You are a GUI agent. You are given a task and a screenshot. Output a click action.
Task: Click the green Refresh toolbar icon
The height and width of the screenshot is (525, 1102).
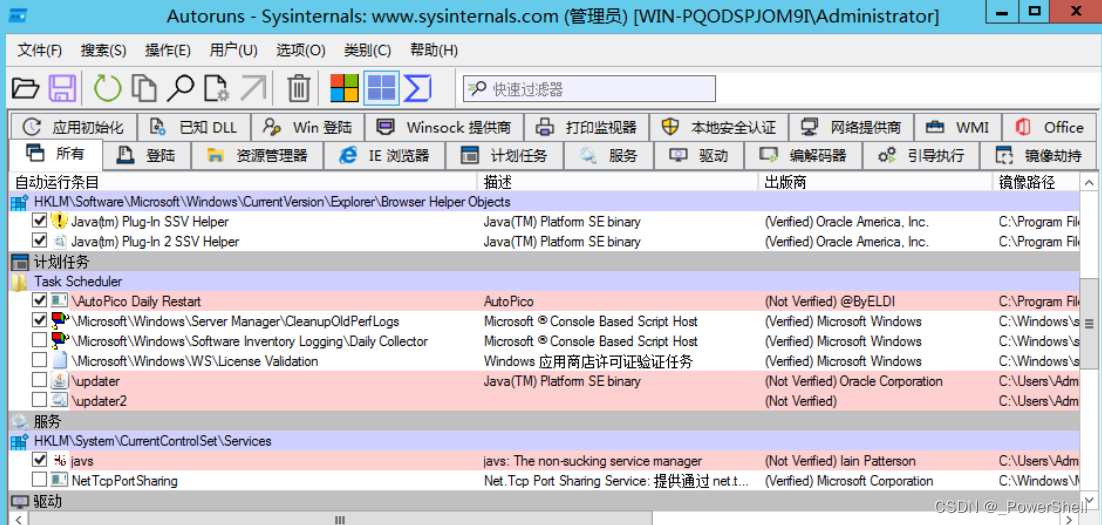point(108,89)
